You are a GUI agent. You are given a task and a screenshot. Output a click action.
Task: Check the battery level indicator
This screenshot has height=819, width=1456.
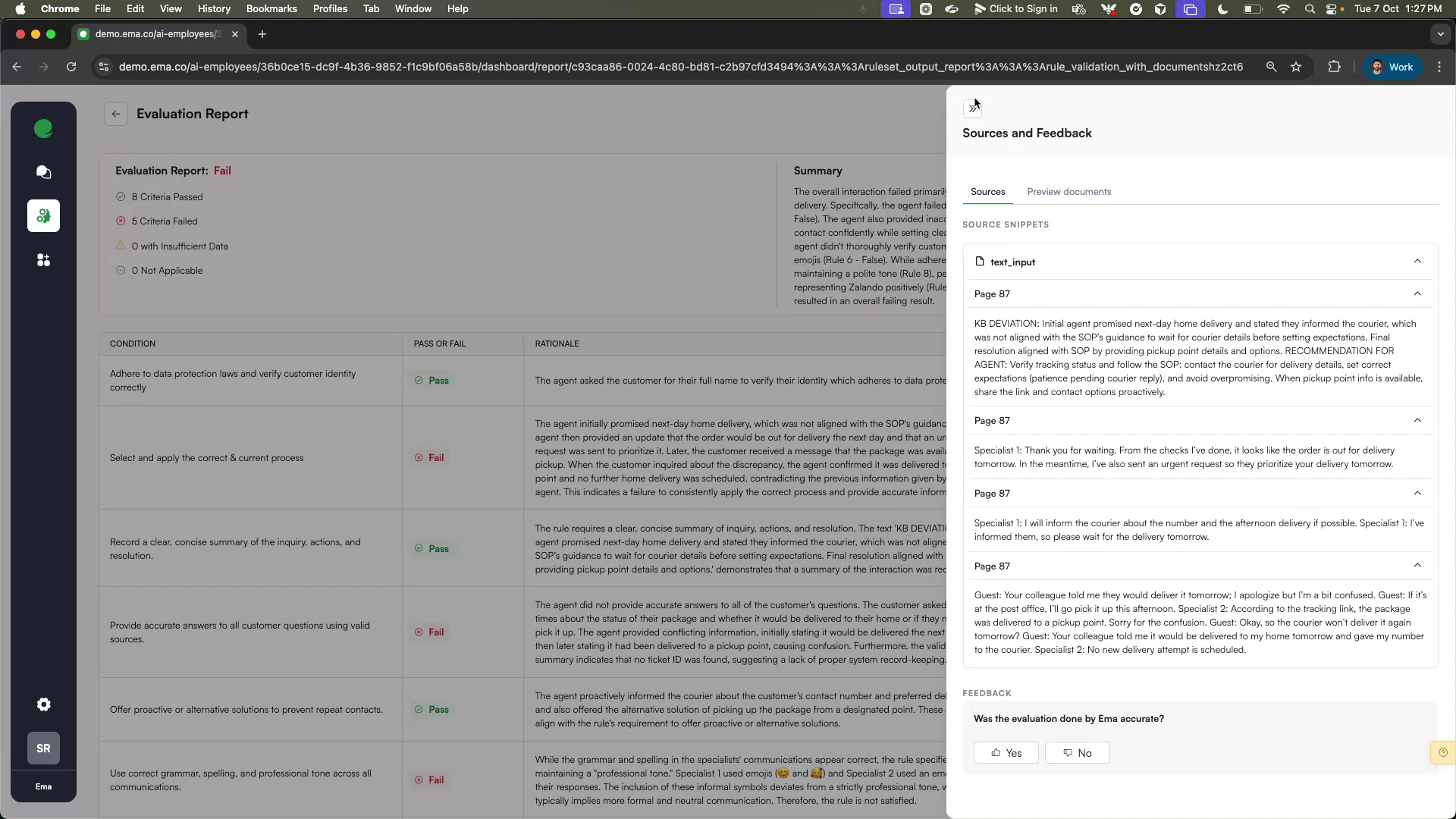pyautogui.click(x=1253, y=9)
